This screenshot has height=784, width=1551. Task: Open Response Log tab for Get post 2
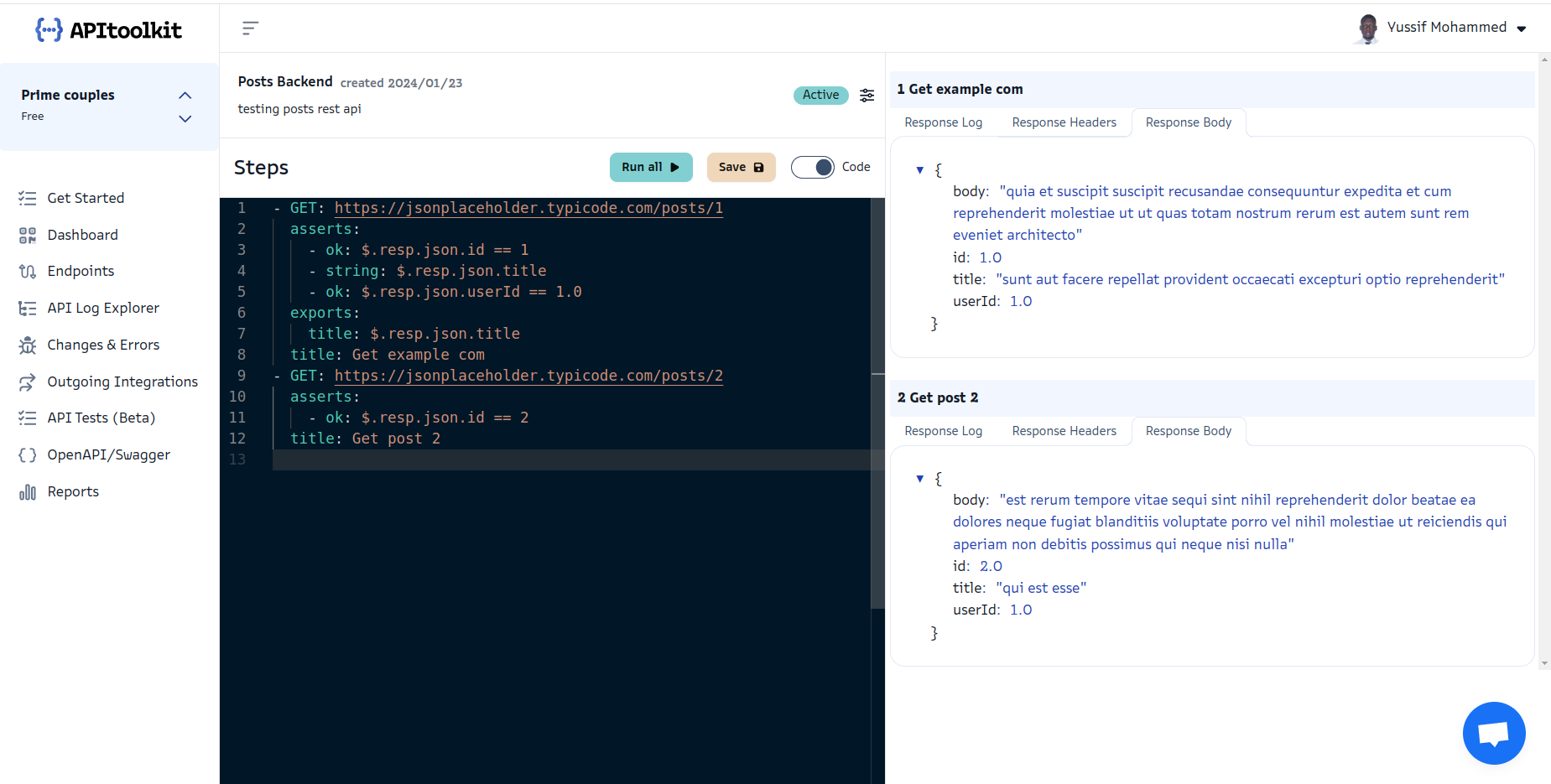(x=944, y=431)
